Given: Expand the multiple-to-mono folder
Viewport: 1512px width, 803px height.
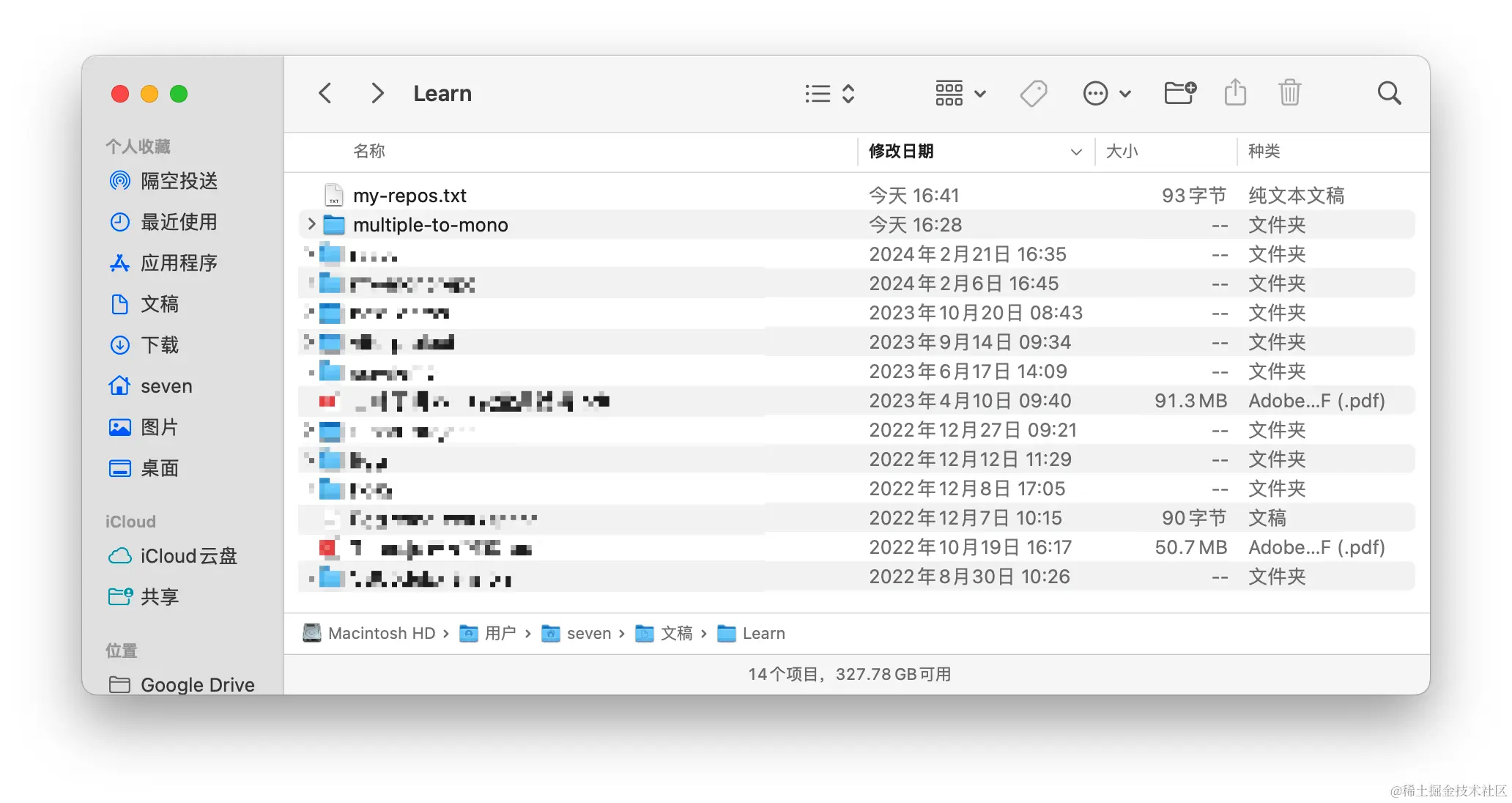Looking at the screenshot, I should 311,224.
